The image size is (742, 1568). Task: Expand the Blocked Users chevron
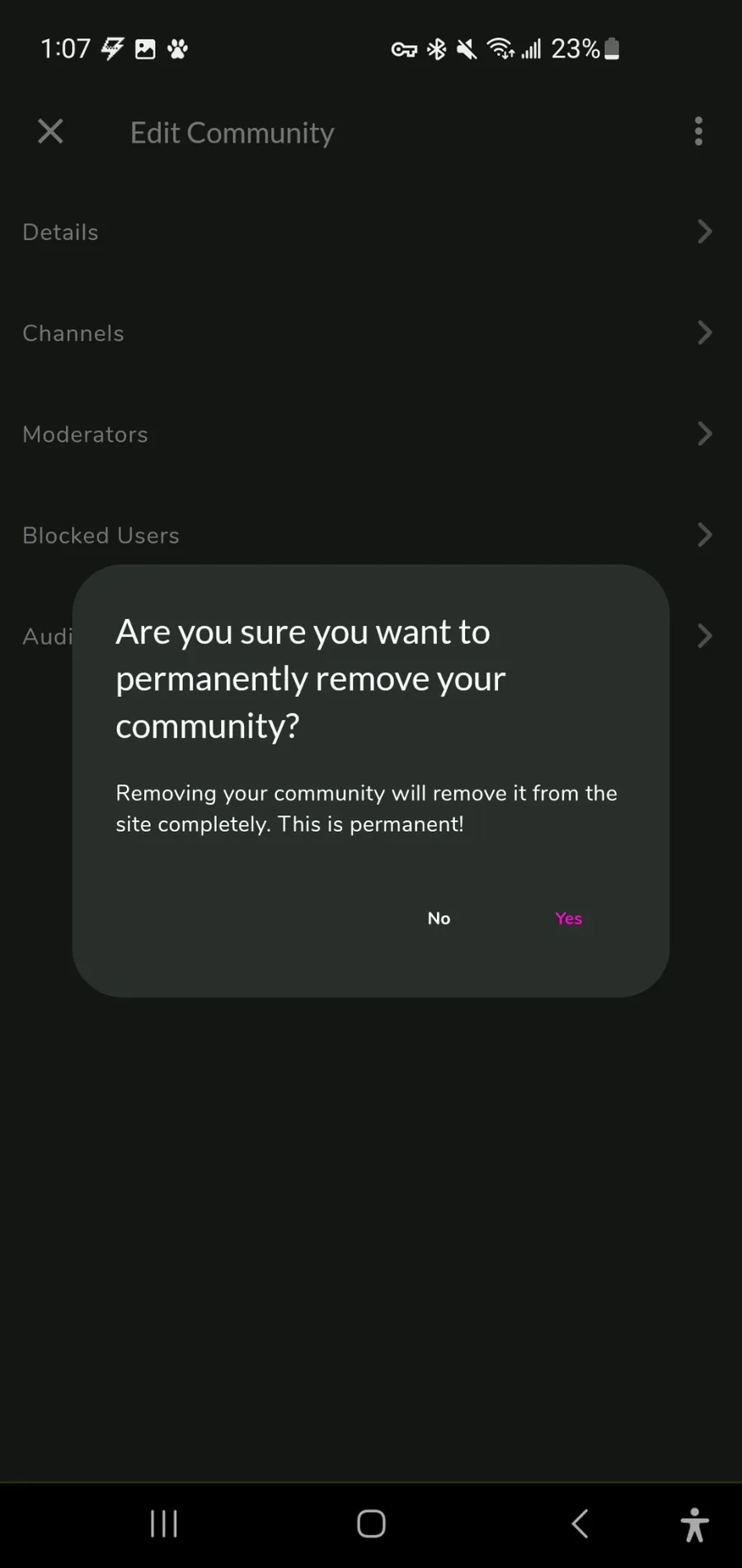704,535
